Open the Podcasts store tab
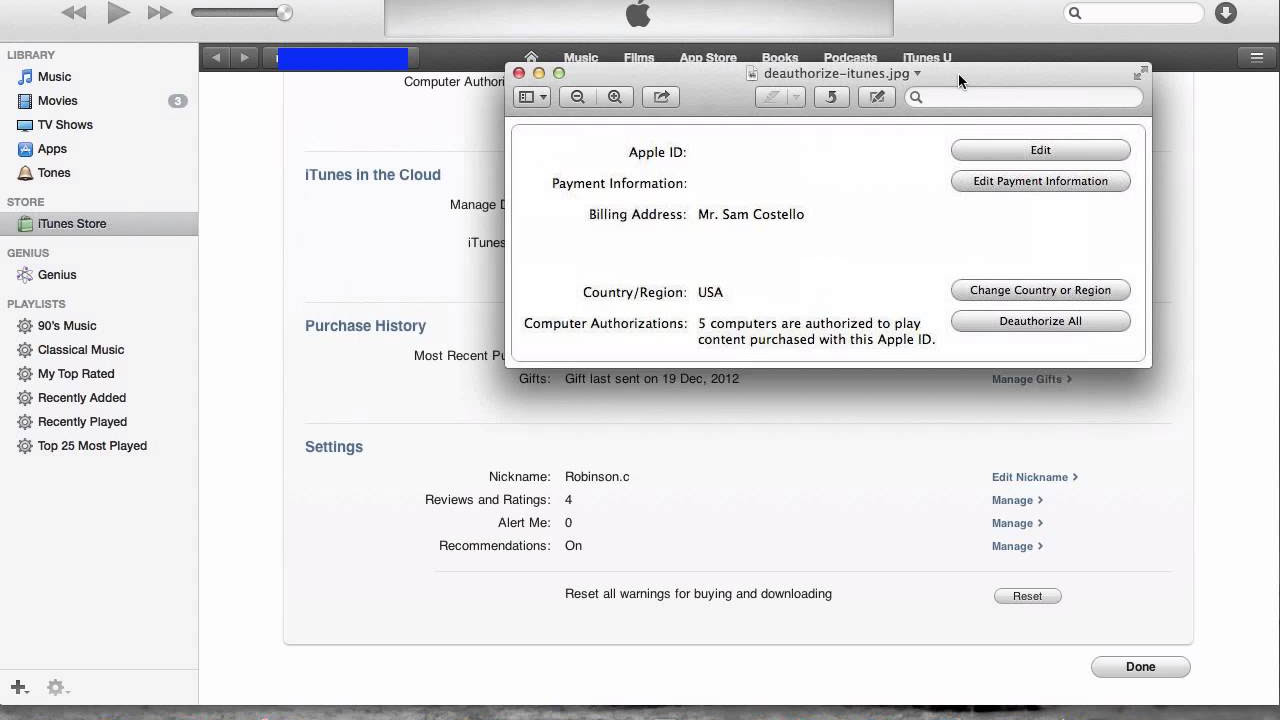Image resolution: width=1280 pixels, height=720 pixels. tap(850, 58)
